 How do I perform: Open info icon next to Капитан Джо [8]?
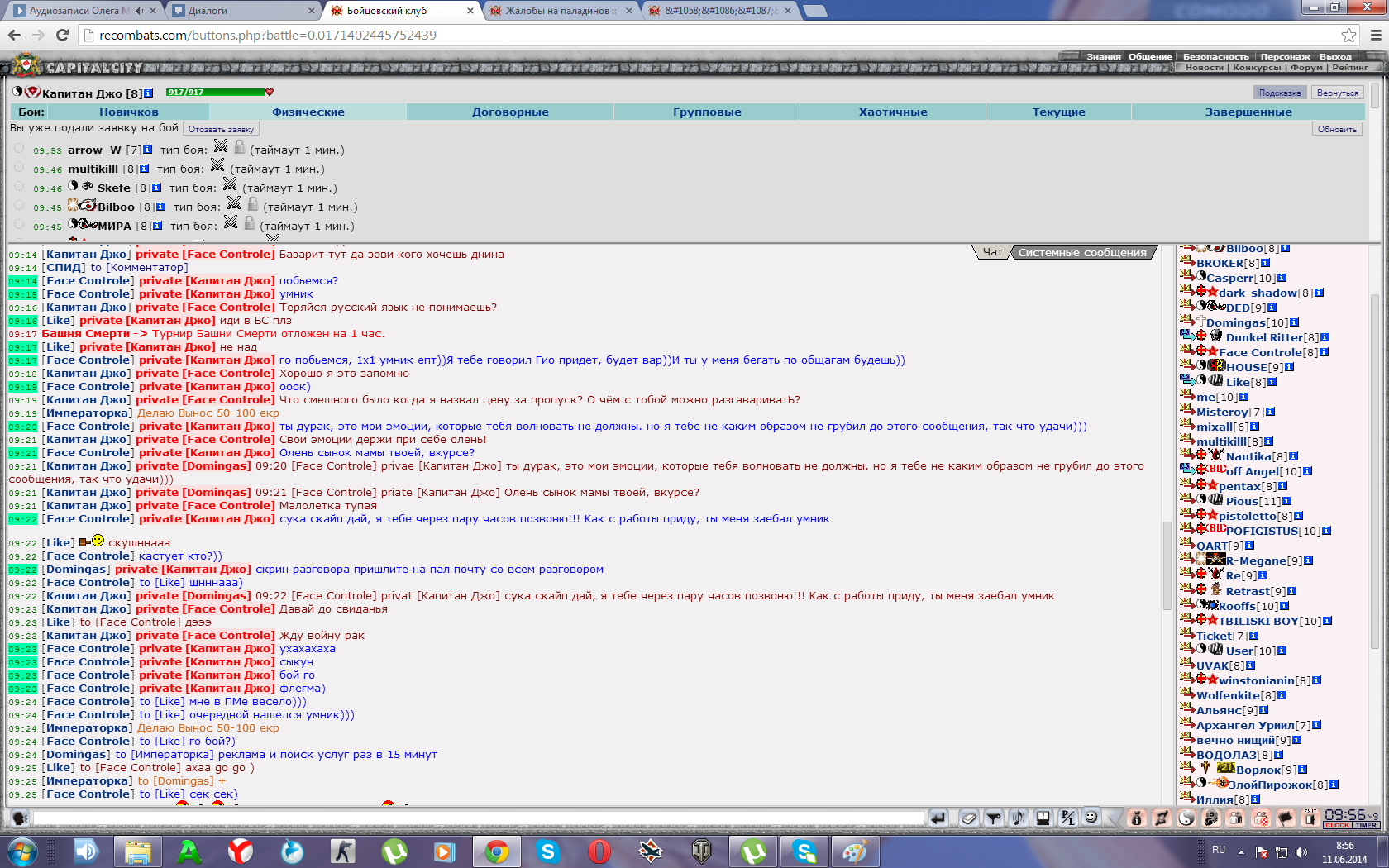[149, 93]
